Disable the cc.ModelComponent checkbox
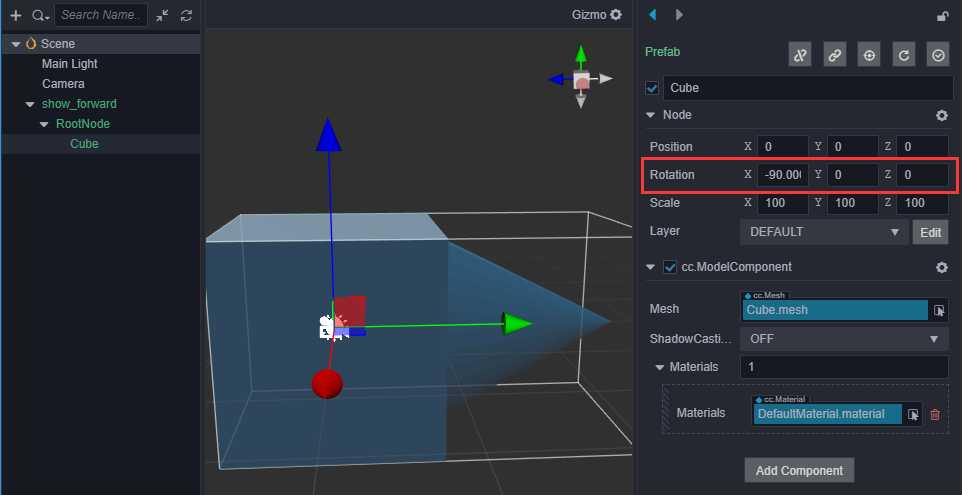The height and width of the screenshot is (495, 962). [671, 267]
